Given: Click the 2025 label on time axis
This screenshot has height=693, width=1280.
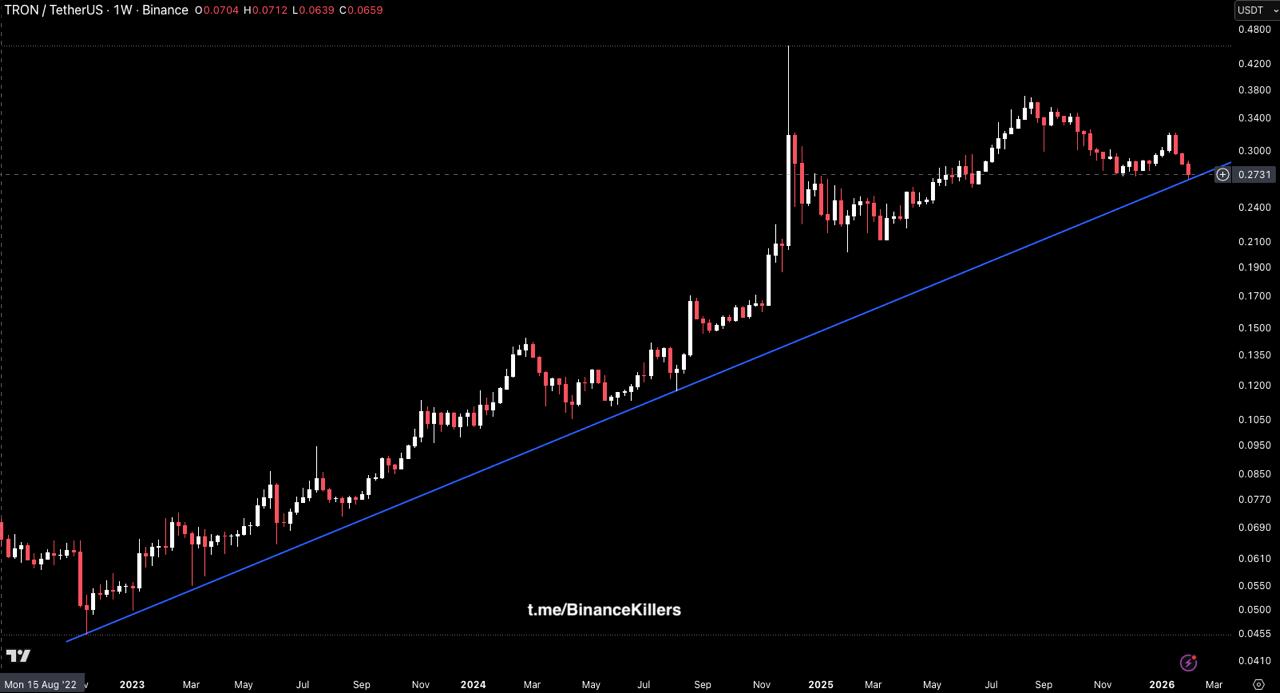Looking at the screenshot, I should pos(820,685).
